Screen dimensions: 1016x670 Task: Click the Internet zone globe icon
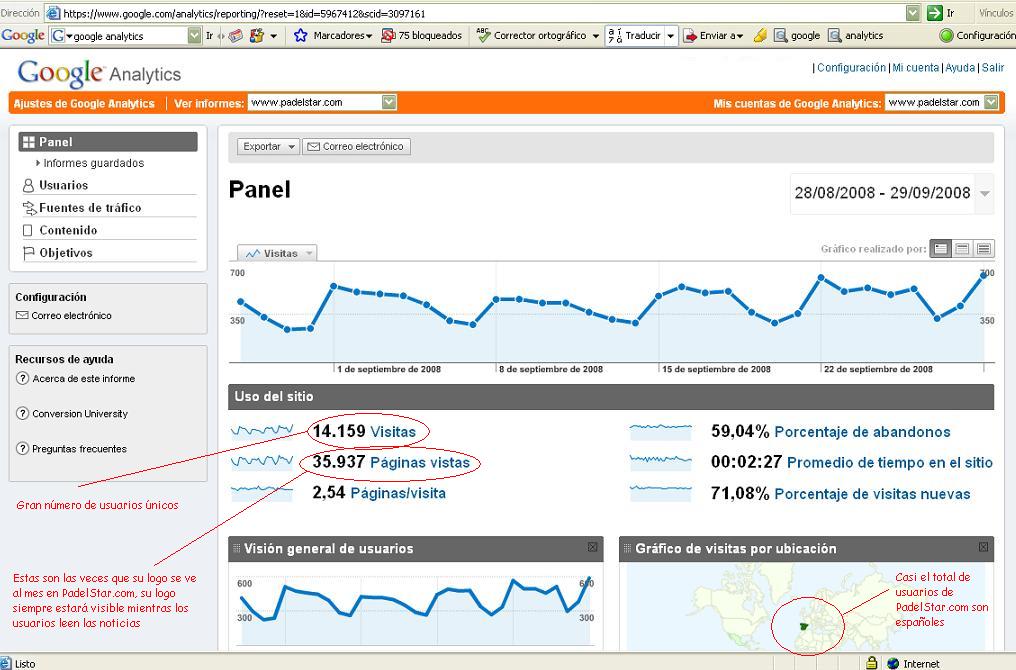893,664
